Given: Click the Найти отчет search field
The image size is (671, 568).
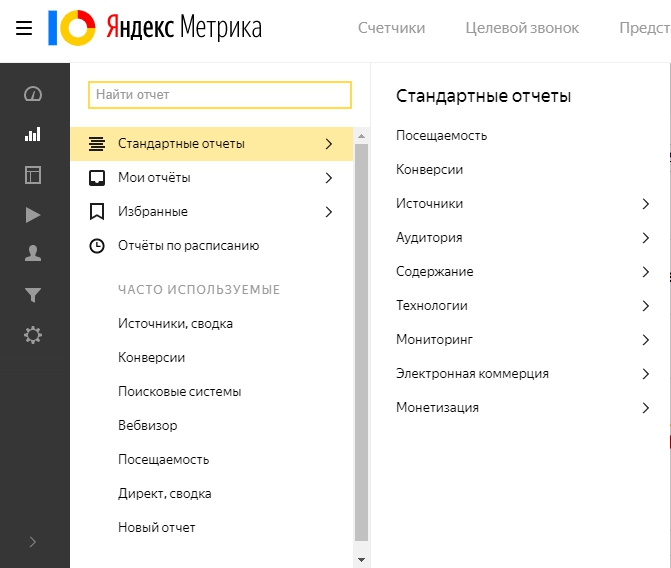Looking at the screenshot, I should [220, 95].
